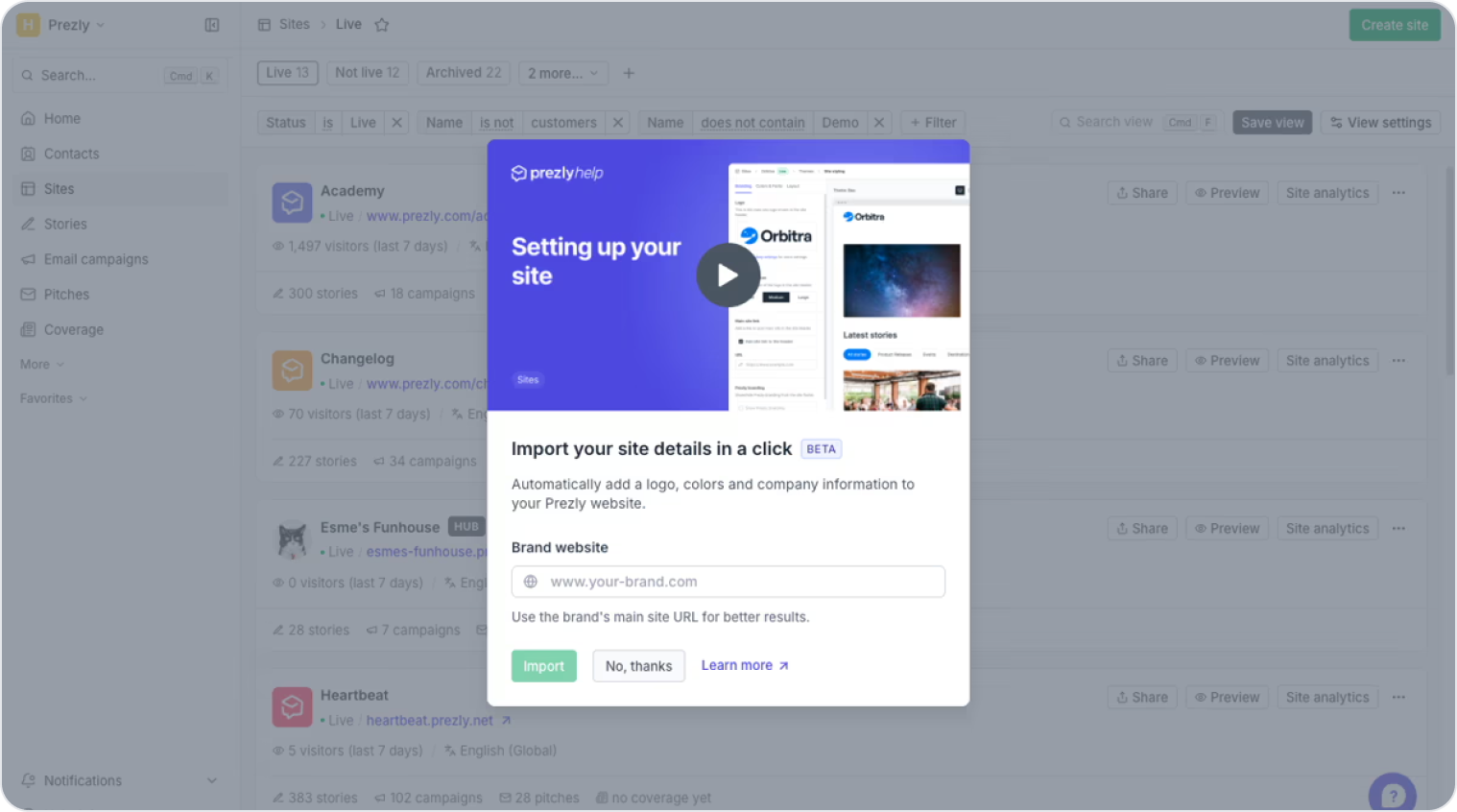Dismiss dialog with No, thanks
The image size is (1457, 812).
pyautogui.click(x=638, y=666)
